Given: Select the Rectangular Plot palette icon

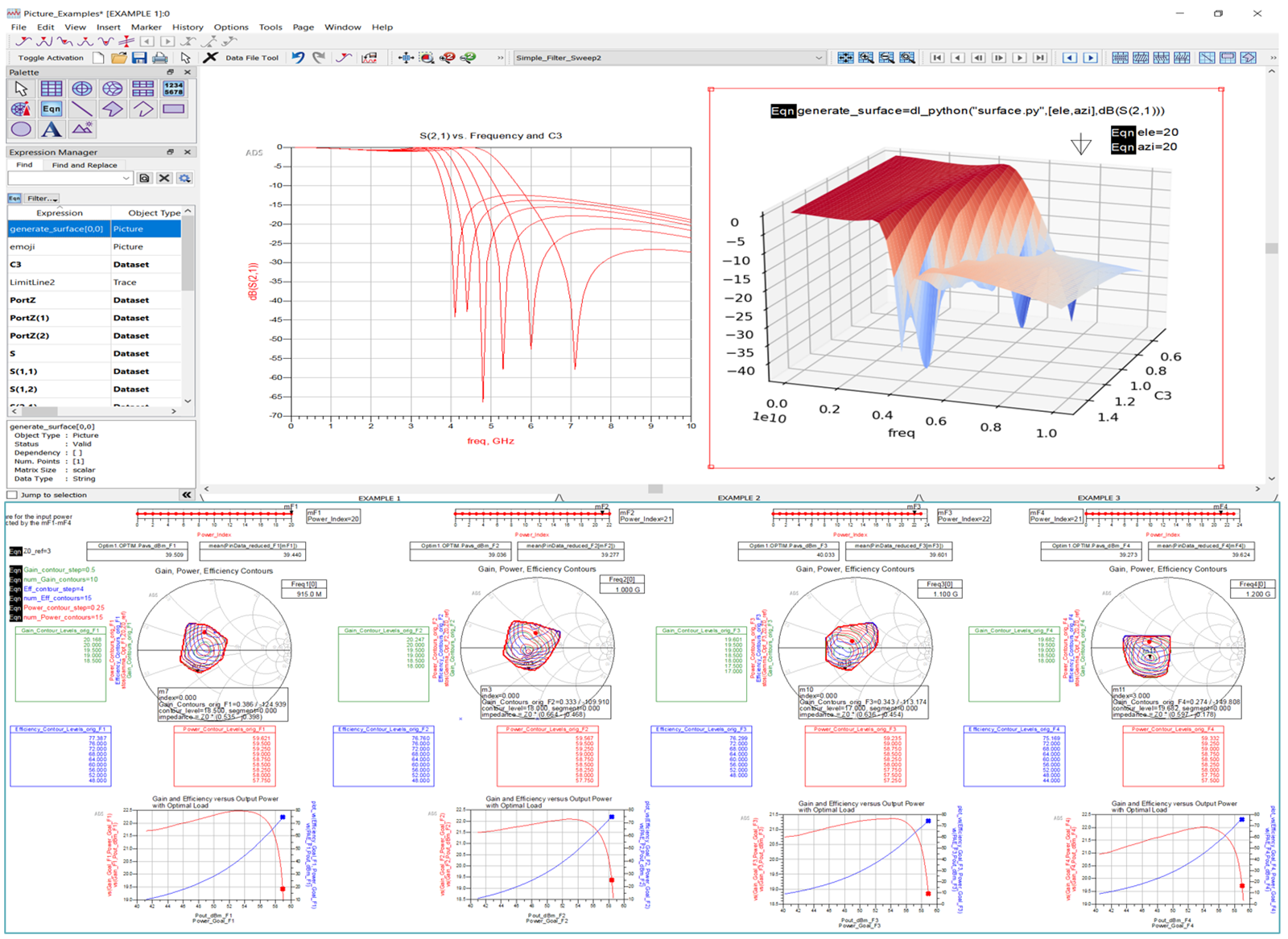Looking at the screenshot, I should 52,89.
